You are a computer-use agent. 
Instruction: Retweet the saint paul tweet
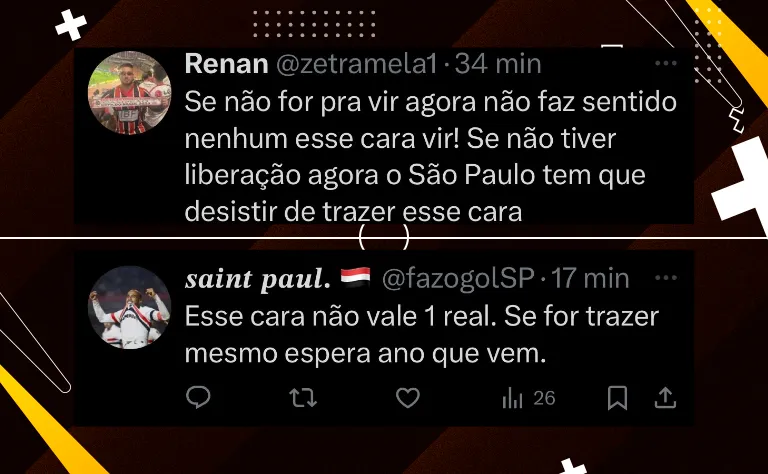click(303, 398)
